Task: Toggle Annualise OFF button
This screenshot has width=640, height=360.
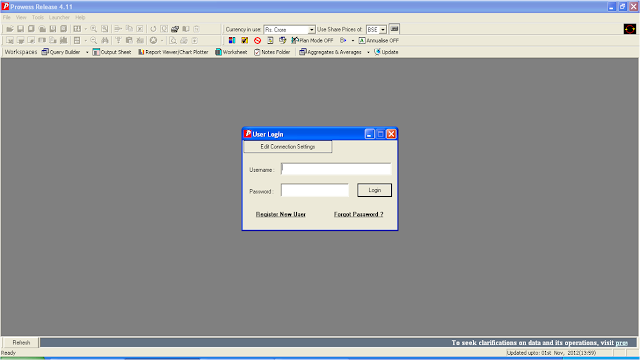Action: point(378,40)
